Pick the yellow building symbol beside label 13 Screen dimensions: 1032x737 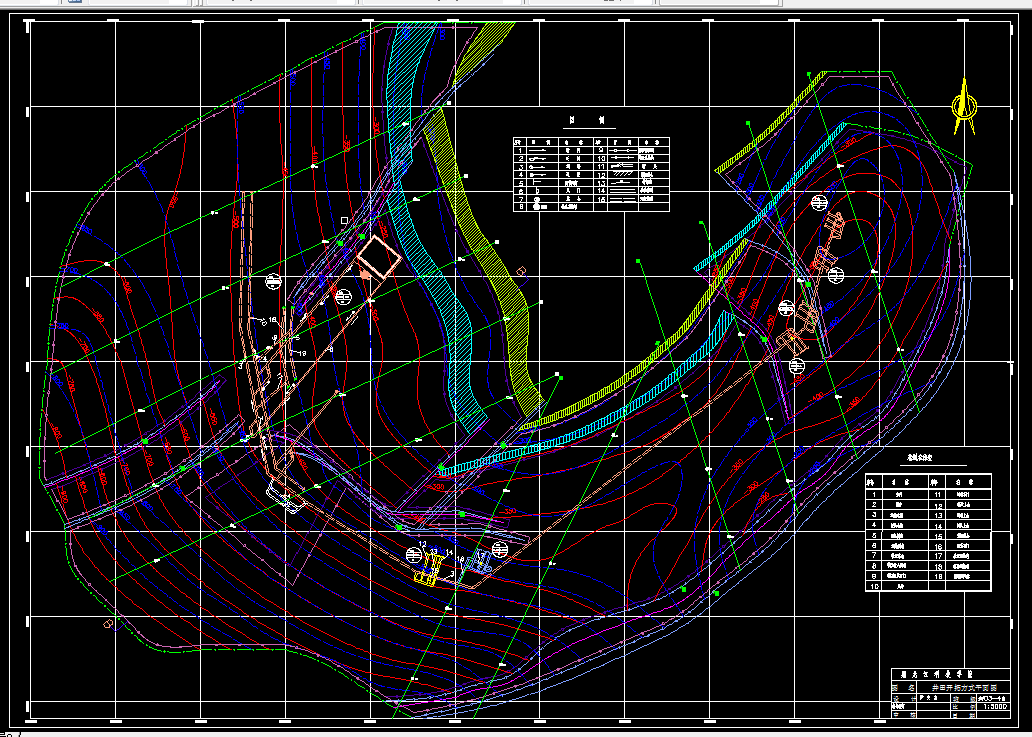(x=430, y=568)
